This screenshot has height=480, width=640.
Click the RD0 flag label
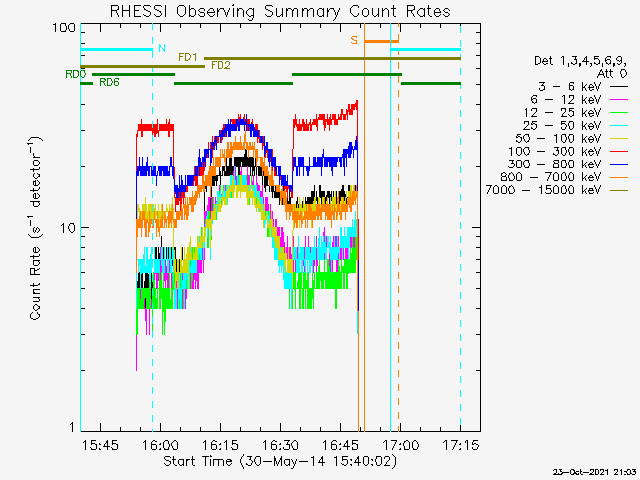pyautogui.click(x=76, y=74)
